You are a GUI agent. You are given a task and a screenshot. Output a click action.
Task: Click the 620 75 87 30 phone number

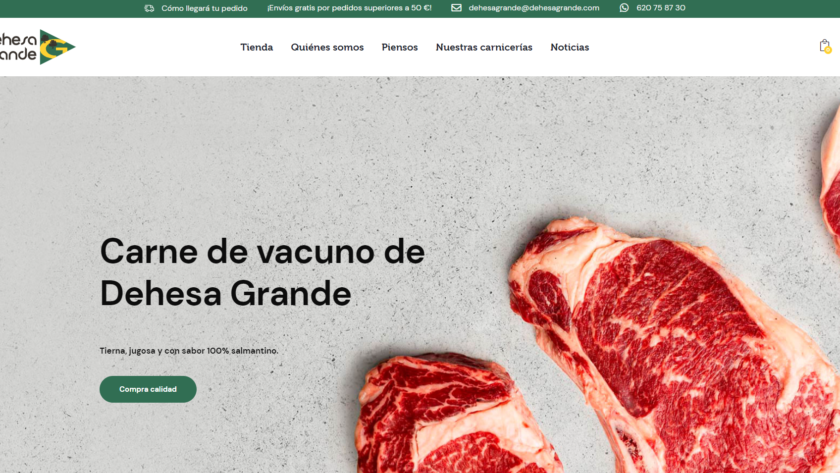661,7
